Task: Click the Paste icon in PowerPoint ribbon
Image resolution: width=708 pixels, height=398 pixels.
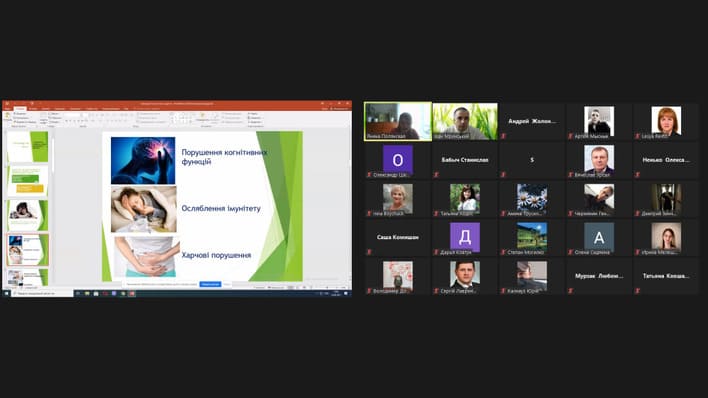Action: point(8,117)
